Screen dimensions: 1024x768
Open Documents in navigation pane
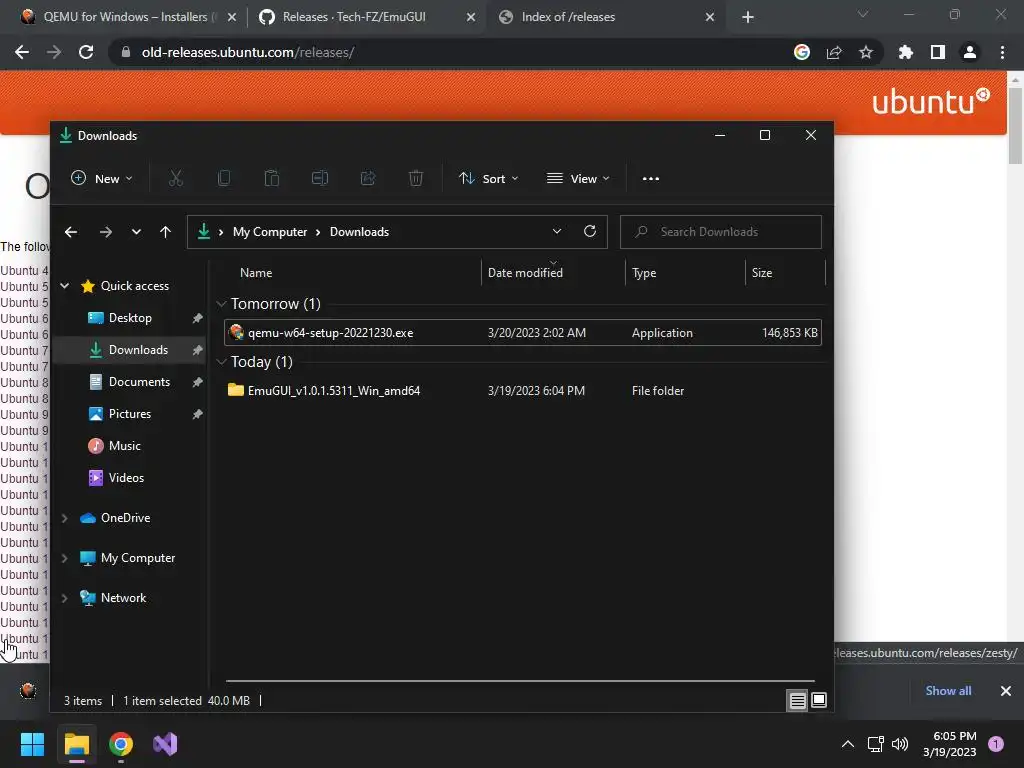pyautogui.click(x=139, y=382)
